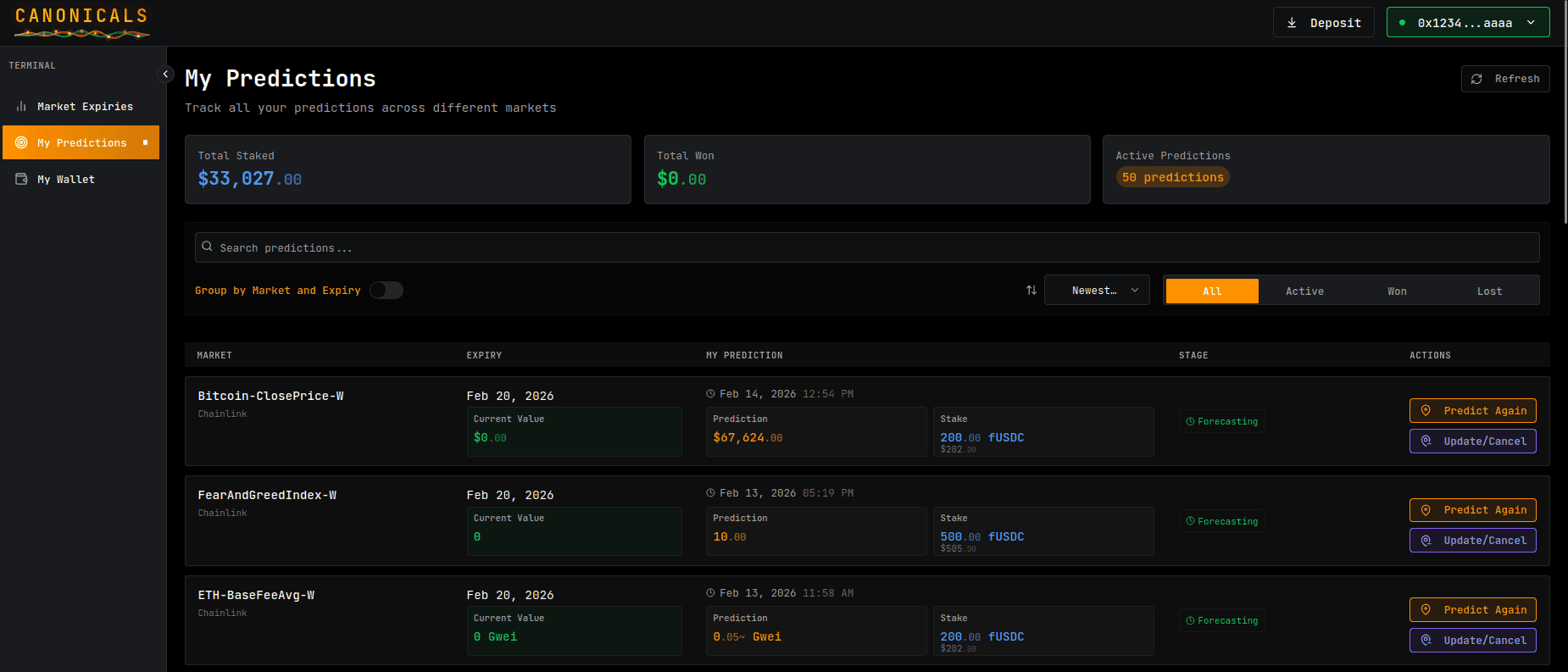Show Lost predictions tab
1568x672 pixels.
pos(1489,292)
